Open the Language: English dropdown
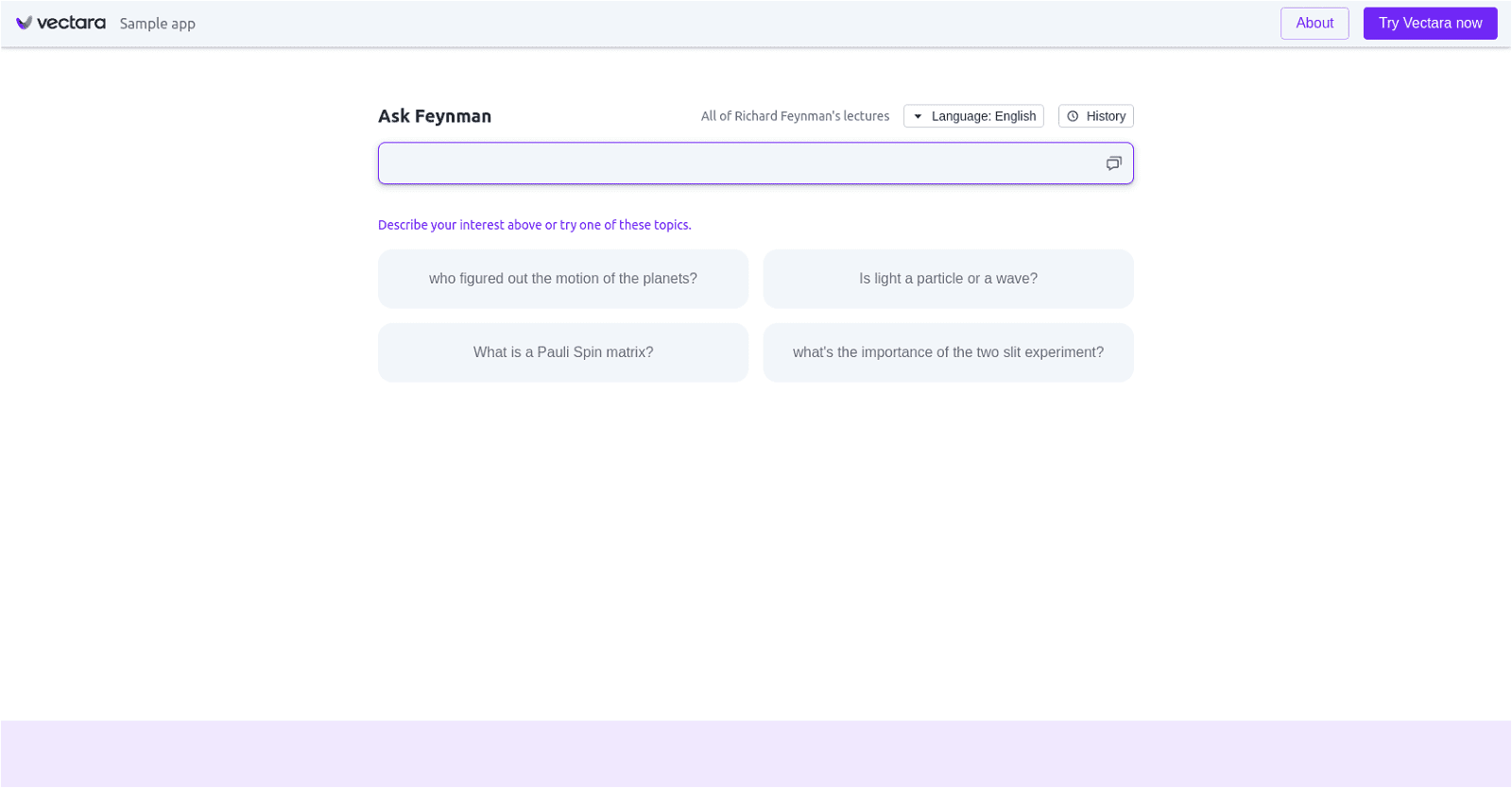This screenshot has width=1512, height=788. pos(973,116)
